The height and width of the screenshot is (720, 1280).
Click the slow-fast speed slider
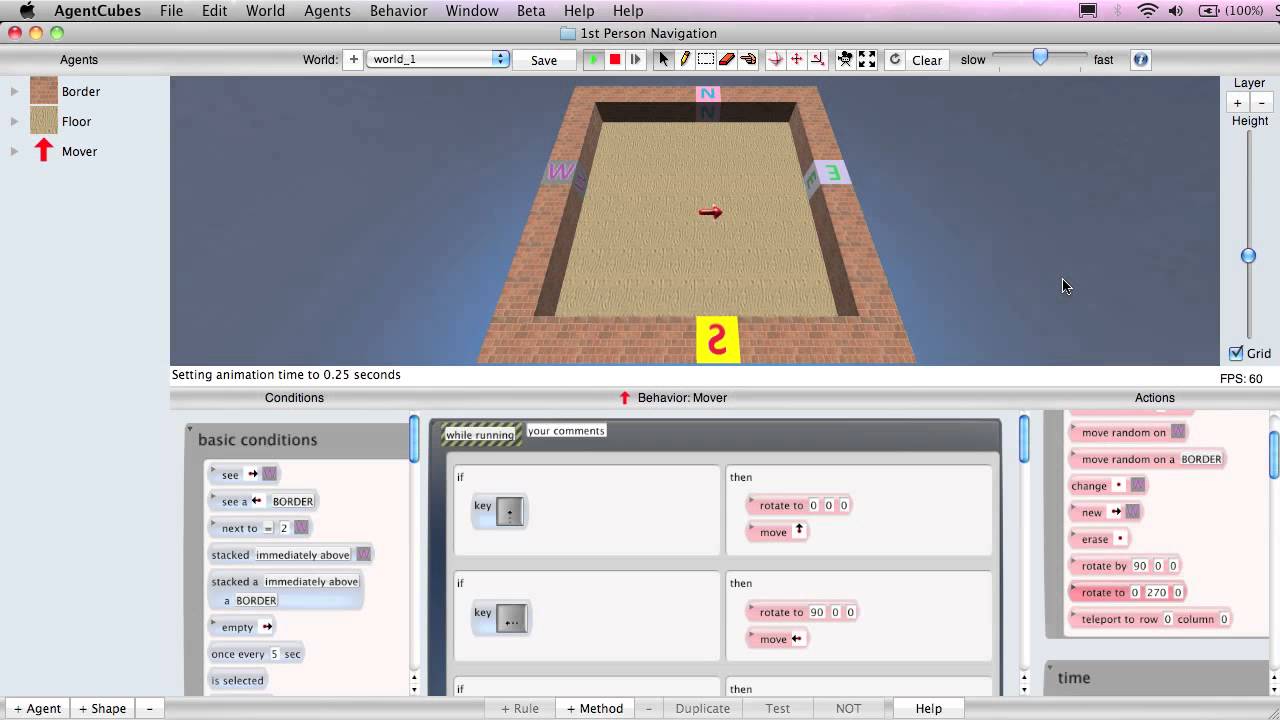tap(1040, 58)
